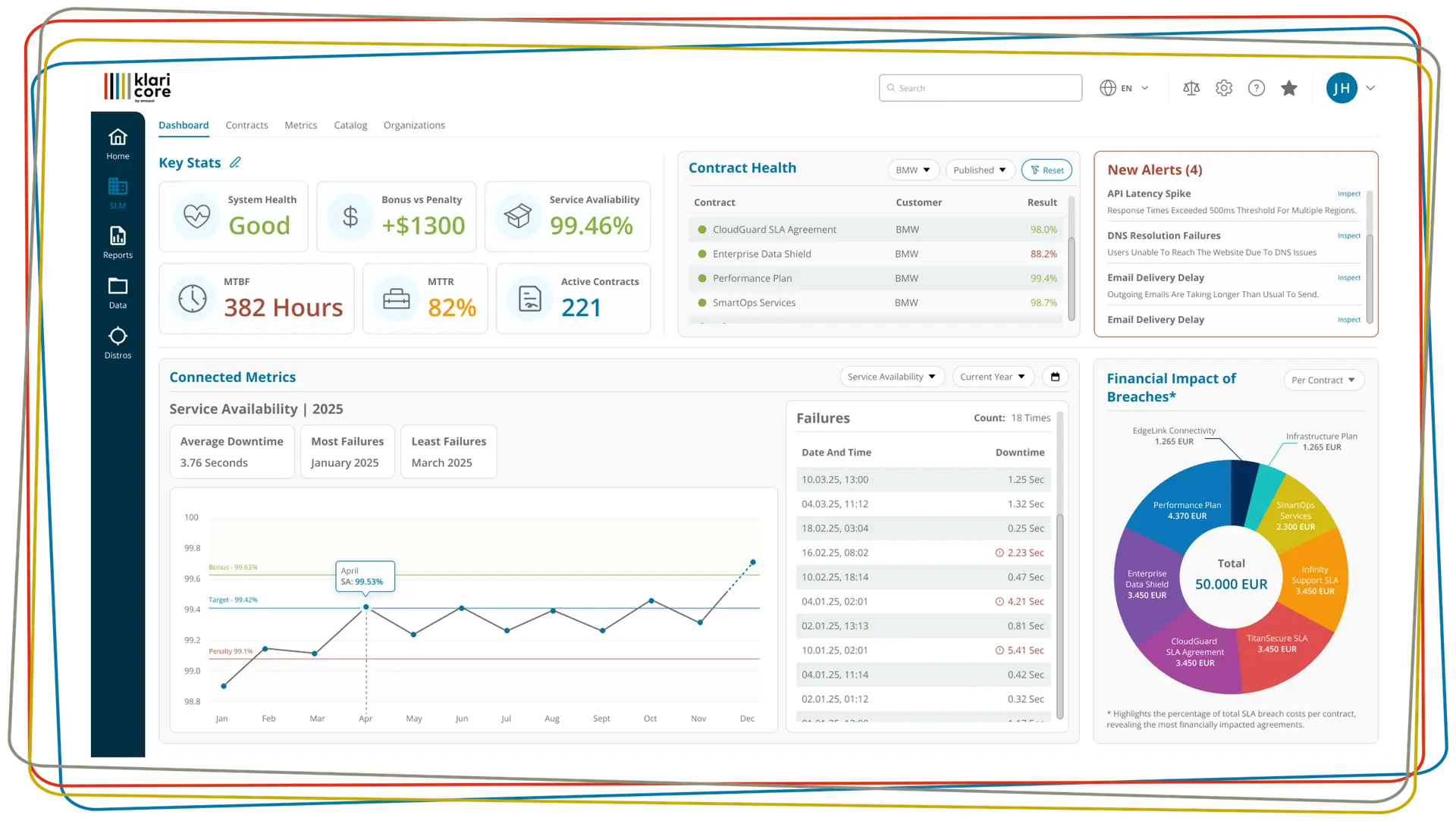Switch to the Catalog tab
This screenshot has width=1456, height=821.
350,125
